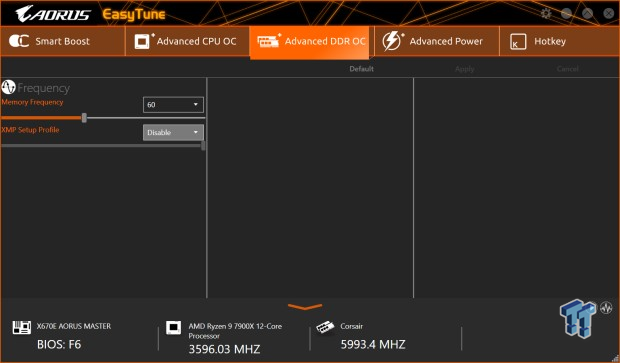This screenshot has width=620, height=363.
Task: Click the Memory Frequency slider handle
Action: [84, 118]
